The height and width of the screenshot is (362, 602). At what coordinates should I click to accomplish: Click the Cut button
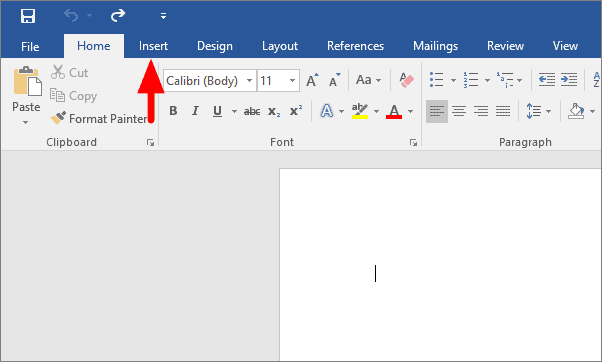point(69,72)
